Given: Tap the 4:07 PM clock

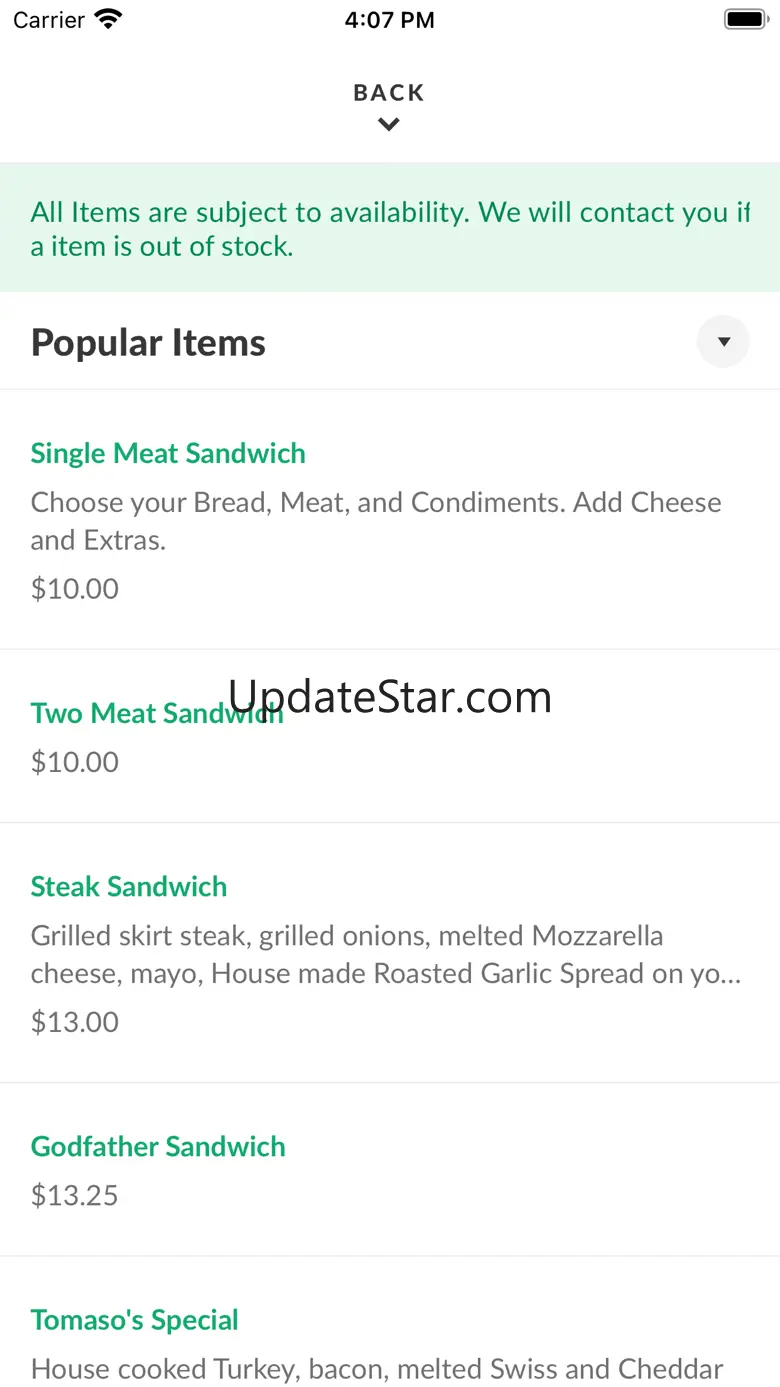Looking at the screenshot, I should point(389,20).
